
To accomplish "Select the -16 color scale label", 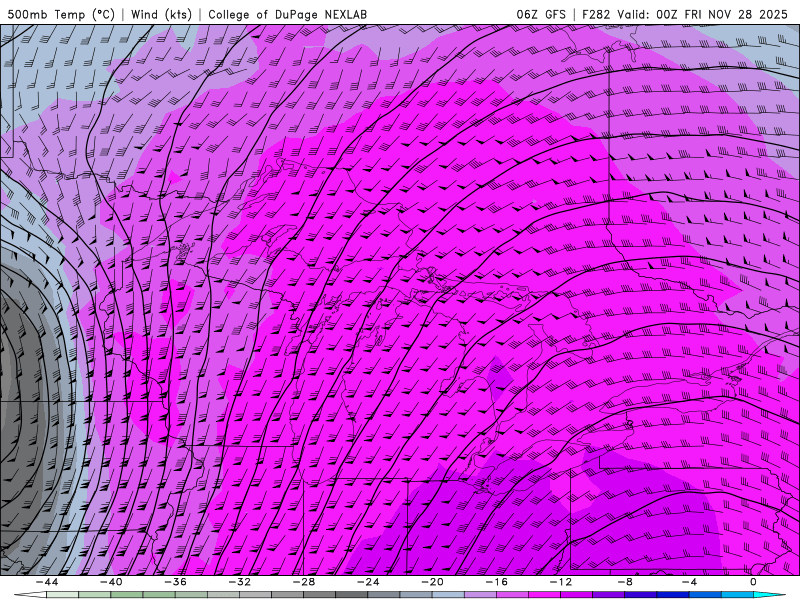I will [x=497, y=582].
